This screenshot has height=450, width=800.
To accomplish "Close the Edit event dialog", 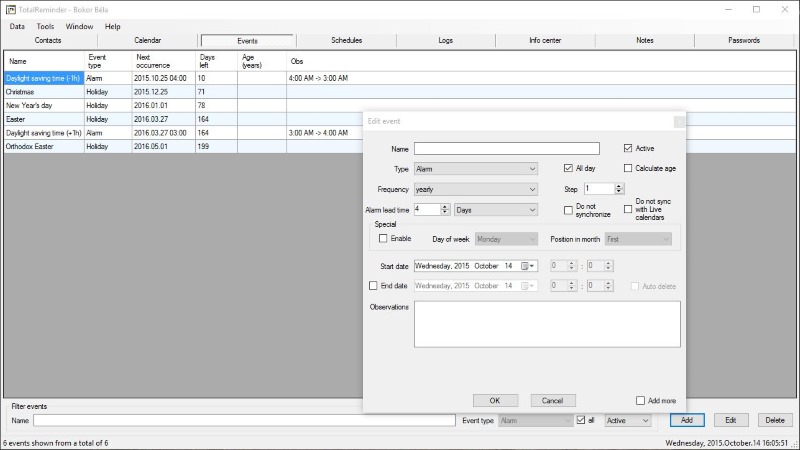I will 679,121.
